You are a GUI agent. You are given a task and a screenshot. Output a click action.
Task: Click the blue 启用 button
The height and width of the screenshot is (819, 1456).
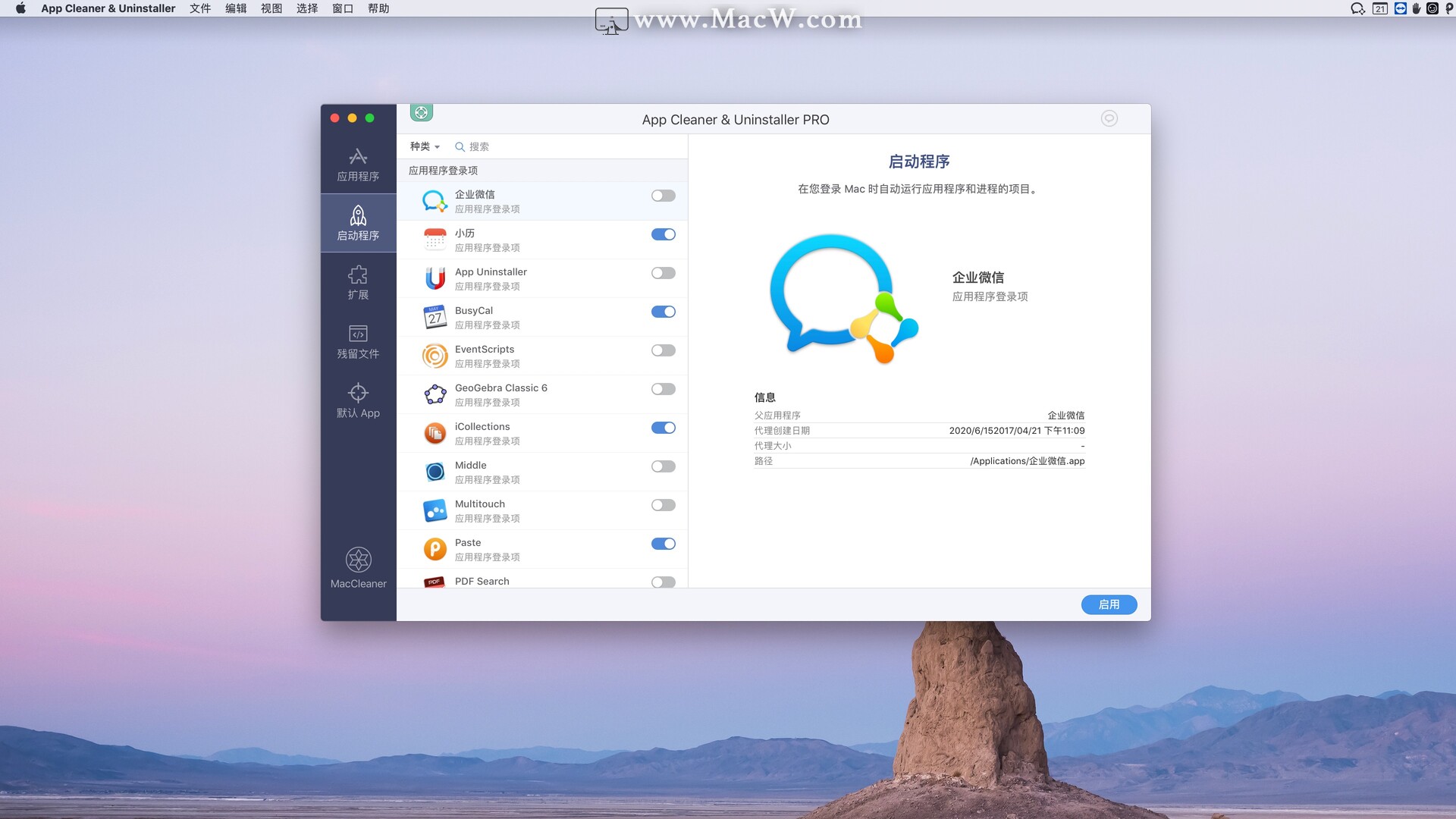[x=1109, y=604]
